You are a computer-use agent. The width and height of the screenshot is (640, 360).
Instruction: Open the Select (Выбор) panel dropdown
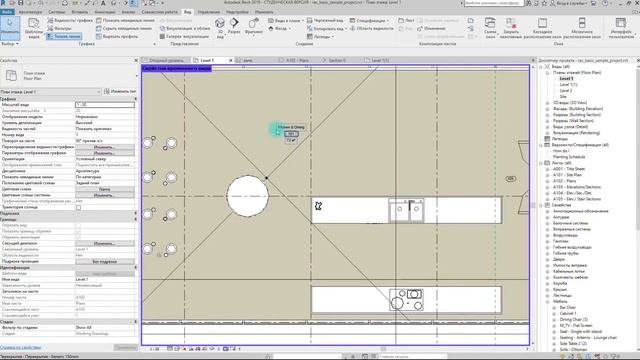coord(10,44)
